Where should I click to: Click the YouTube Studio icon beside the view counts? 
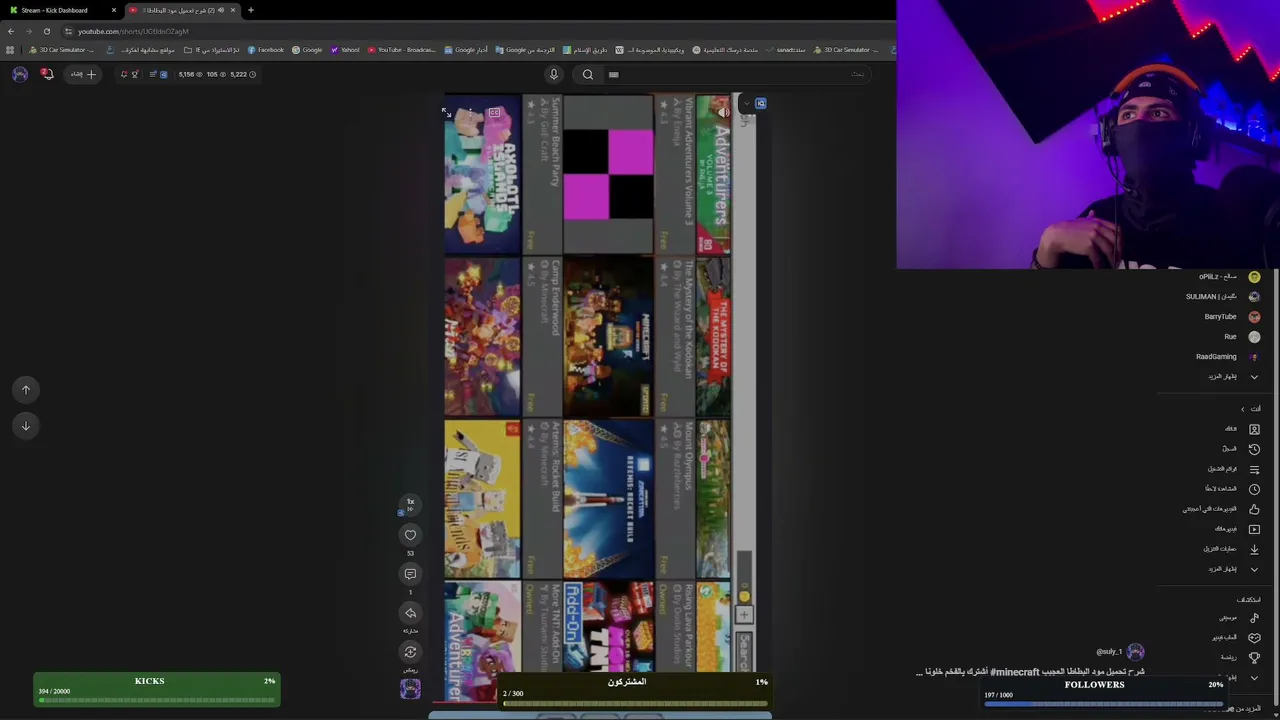163,74
